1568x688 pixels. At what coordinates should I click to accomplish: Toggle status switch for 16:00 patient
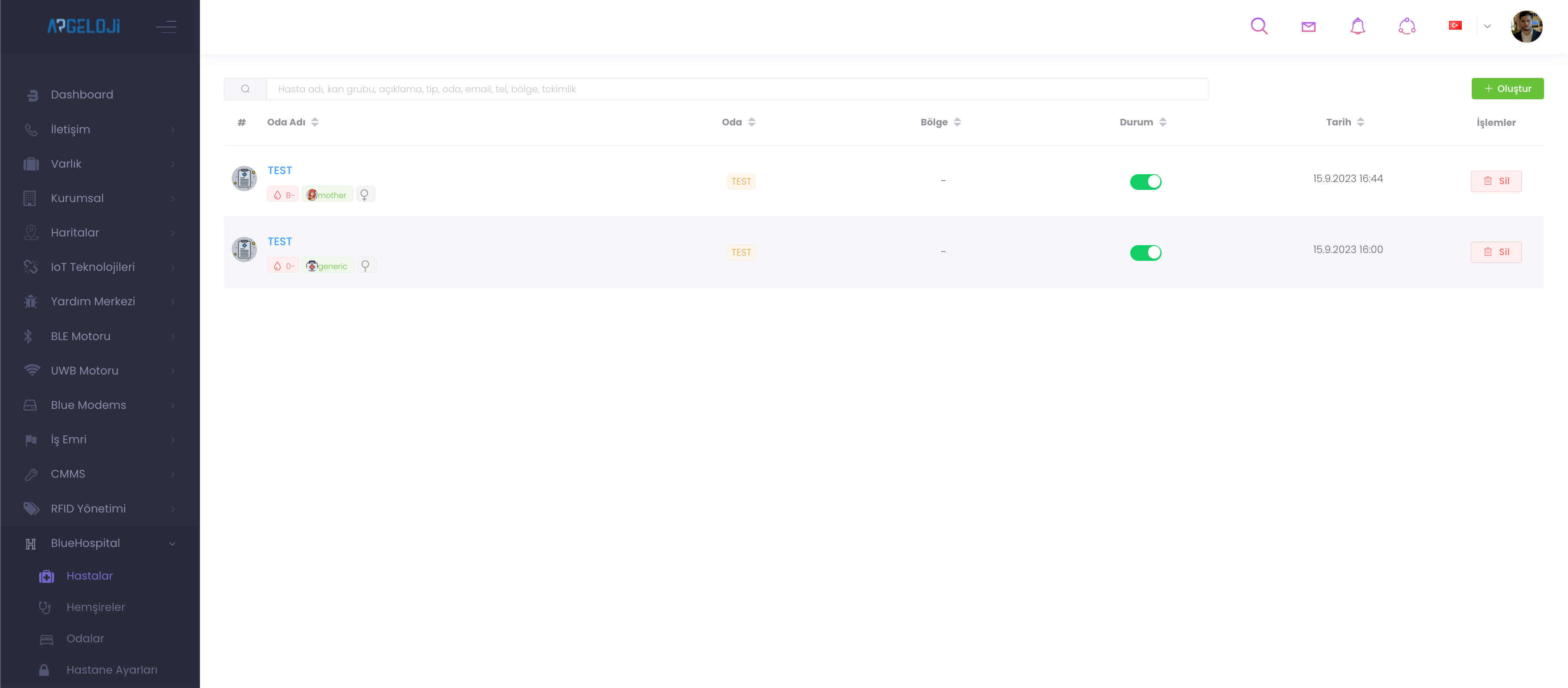click(x=1145, y=253)
